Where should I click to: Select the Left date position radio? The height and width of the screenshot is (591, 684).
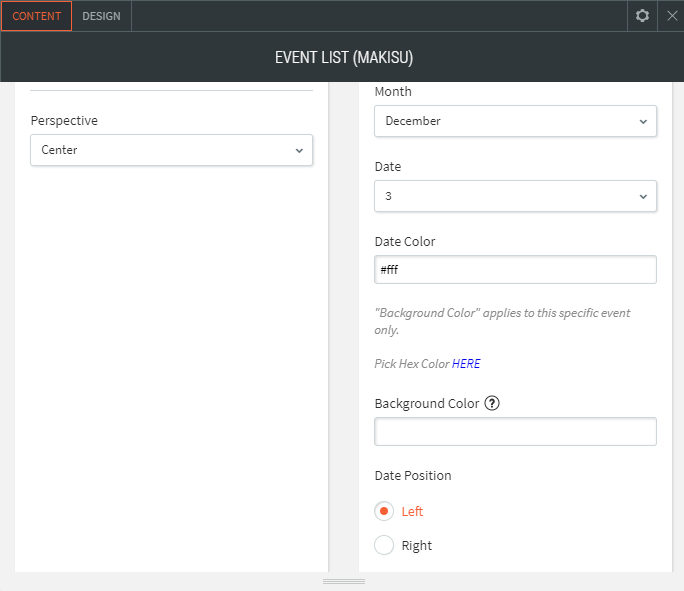tap(384, 511)
